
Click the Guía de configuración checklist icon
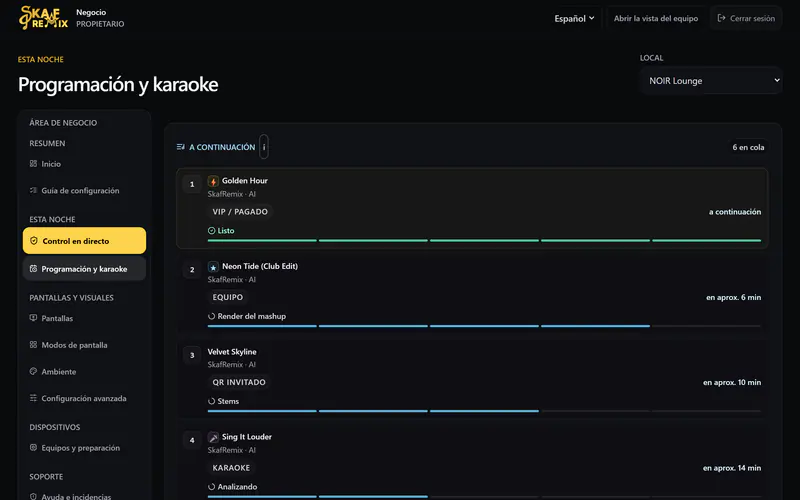tap(33, 190)
